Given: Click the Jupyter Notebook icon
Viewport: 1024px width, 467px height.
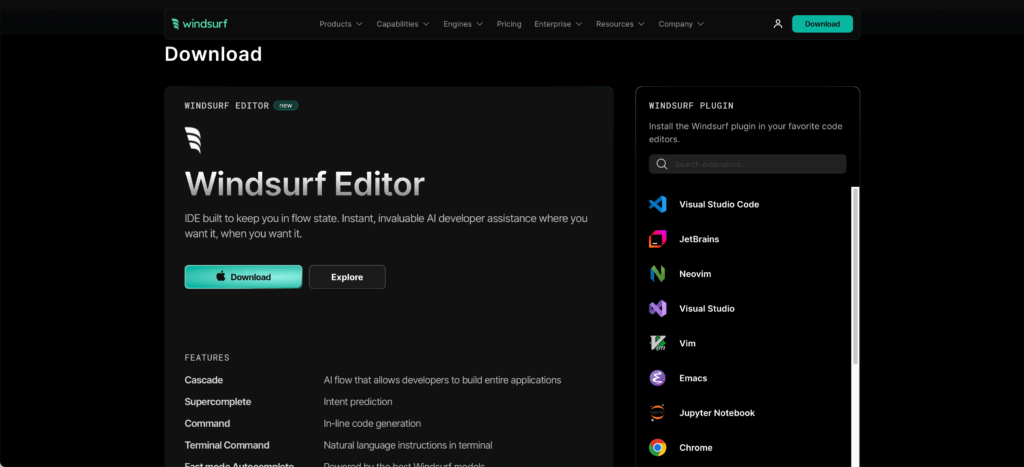Looking at the screenshot, I should (x=658, y=413).
